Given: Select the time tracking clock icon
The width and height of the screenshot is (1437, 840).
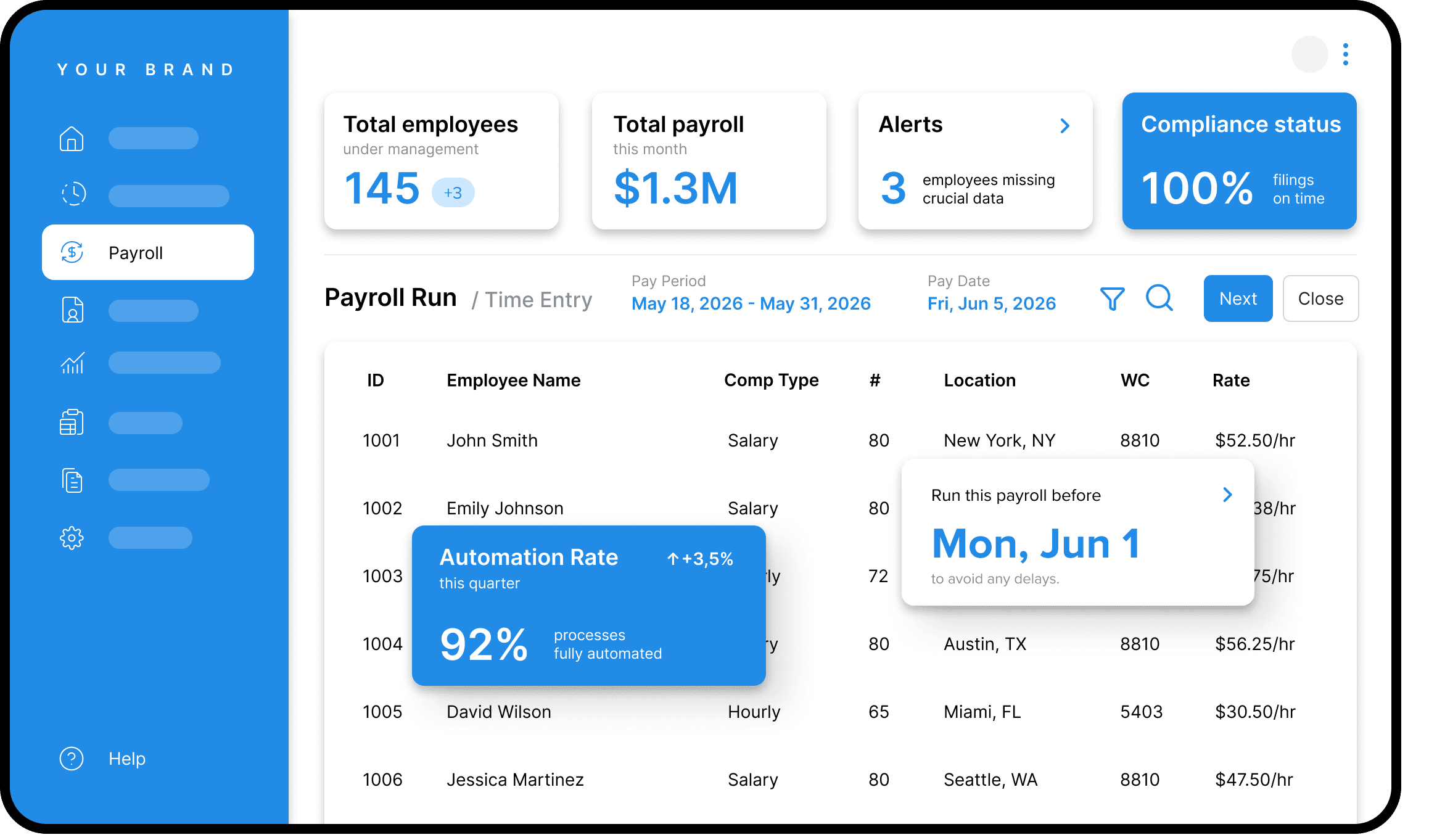Looking at the screenshot, I should coord(73,192).
